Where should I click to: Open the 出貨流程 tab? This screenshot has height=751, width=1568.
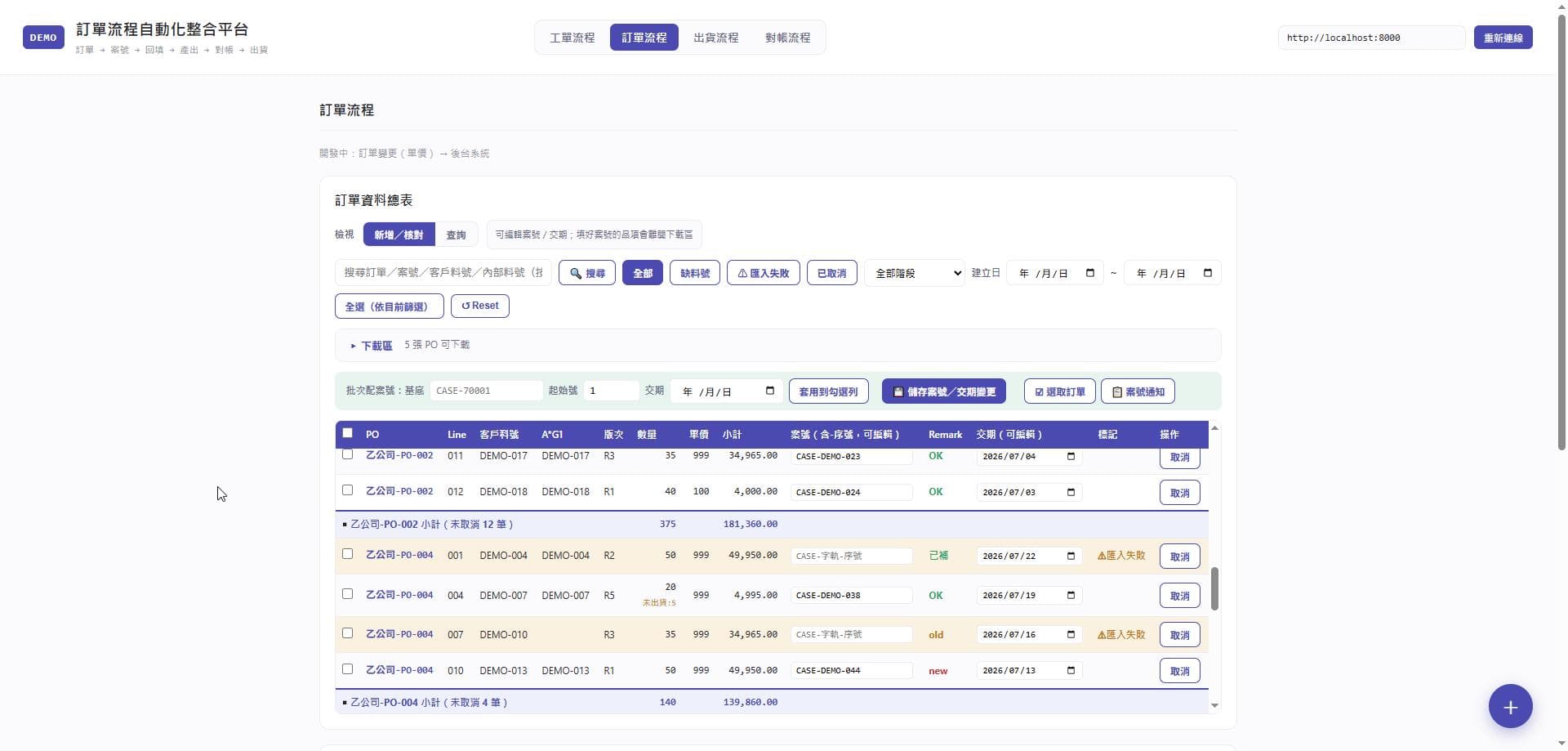pyautogui.click(x=715, y=38)
